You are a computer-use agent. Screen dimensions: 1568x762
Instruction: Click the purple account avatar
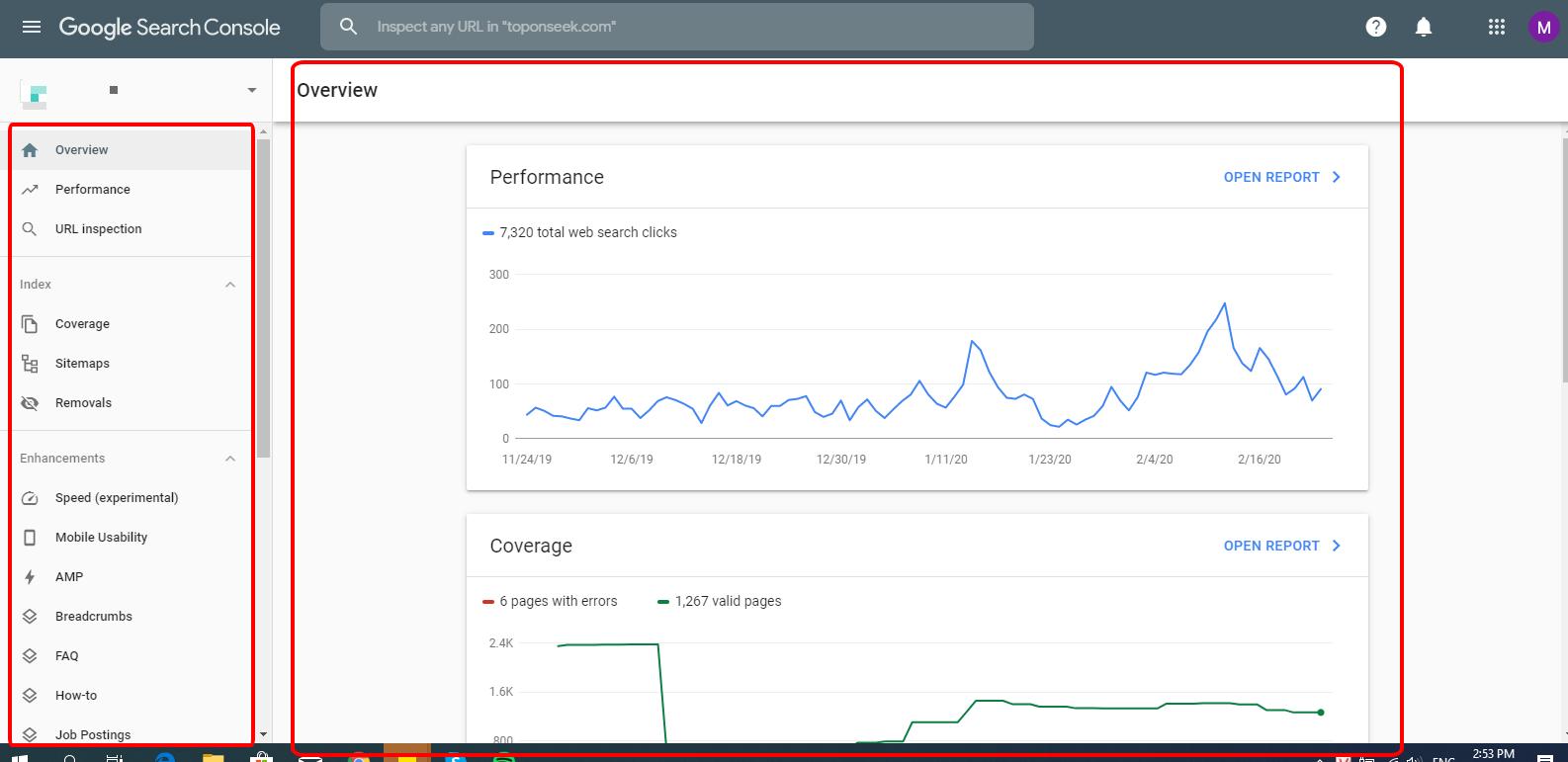(x=1542, y=28)
